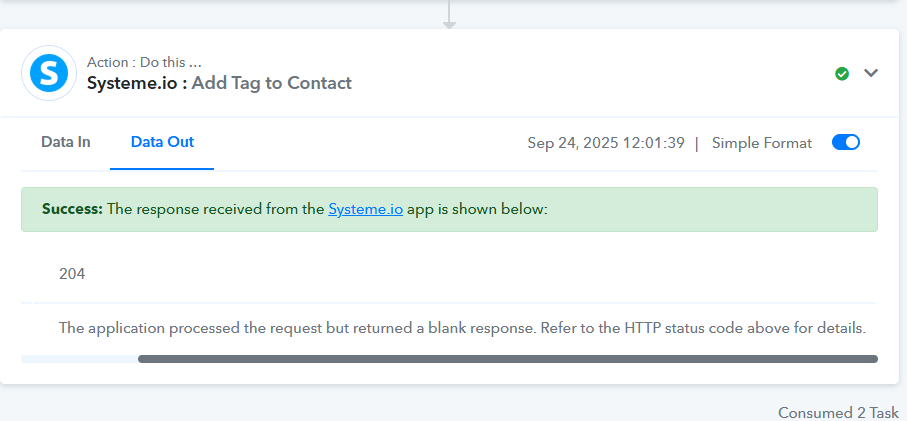Click the Sep 24, 2025 12:01:39 timestamp

606,143
